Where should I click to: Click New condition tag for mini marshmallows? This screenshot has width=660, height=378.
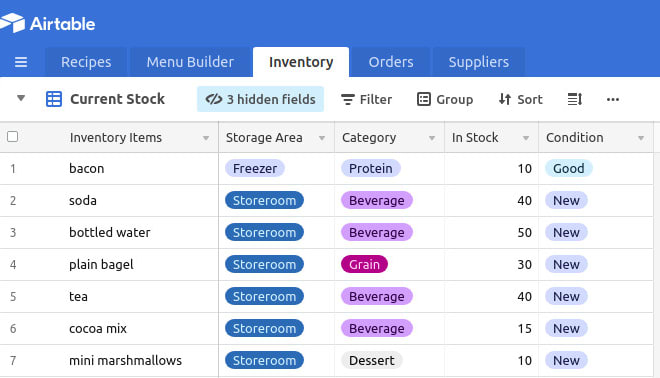(x=566, y=360)
